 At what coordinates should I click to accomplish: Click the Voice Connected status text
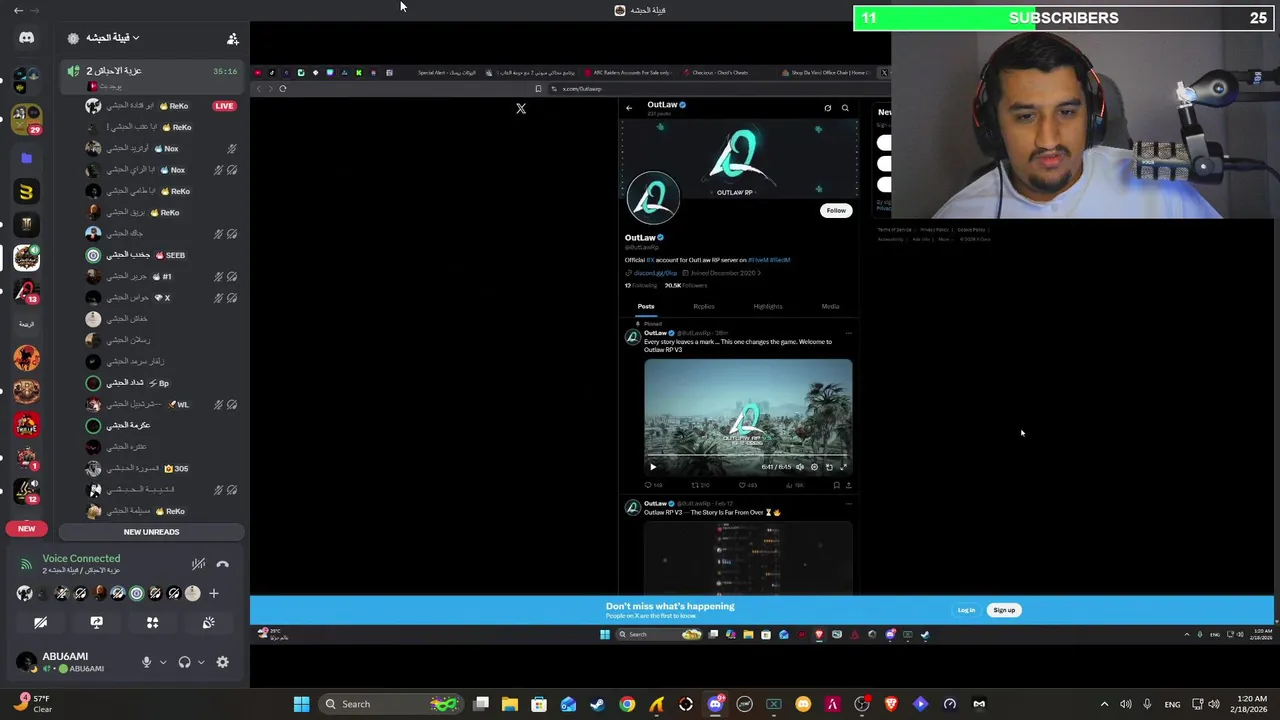[x=81, y=558]
